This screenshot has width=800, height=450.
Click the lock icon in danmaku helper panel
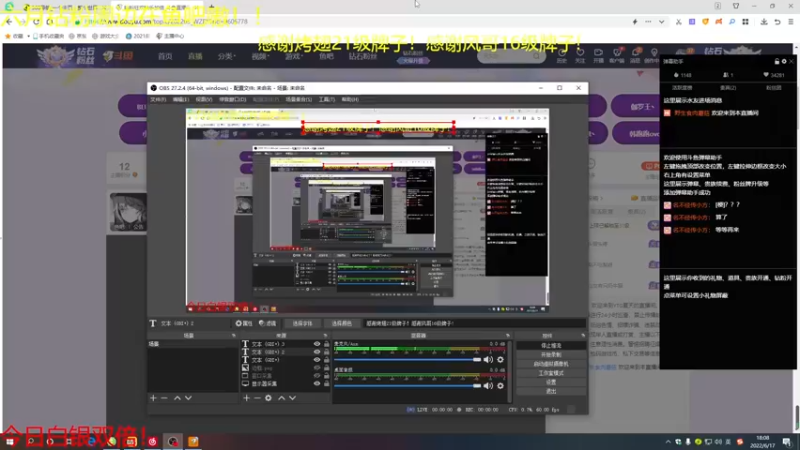(x=777, y=61)
